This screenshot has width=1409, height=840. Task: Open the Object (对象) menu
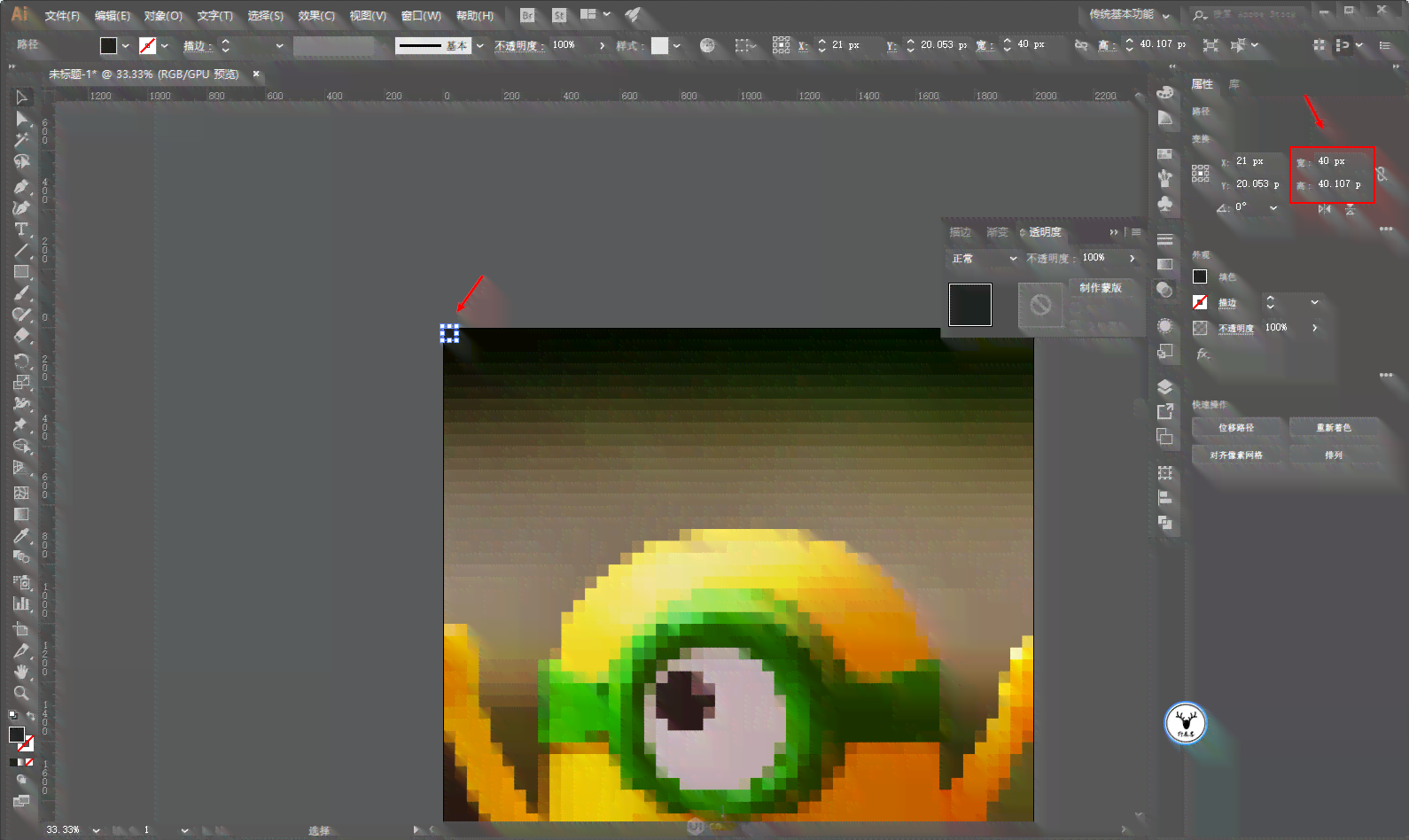tap(164, 16)
